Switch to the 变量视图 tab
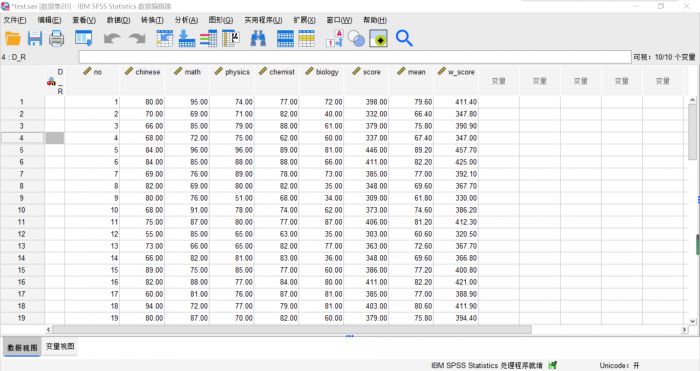700x371 pixels. (60, 346)
